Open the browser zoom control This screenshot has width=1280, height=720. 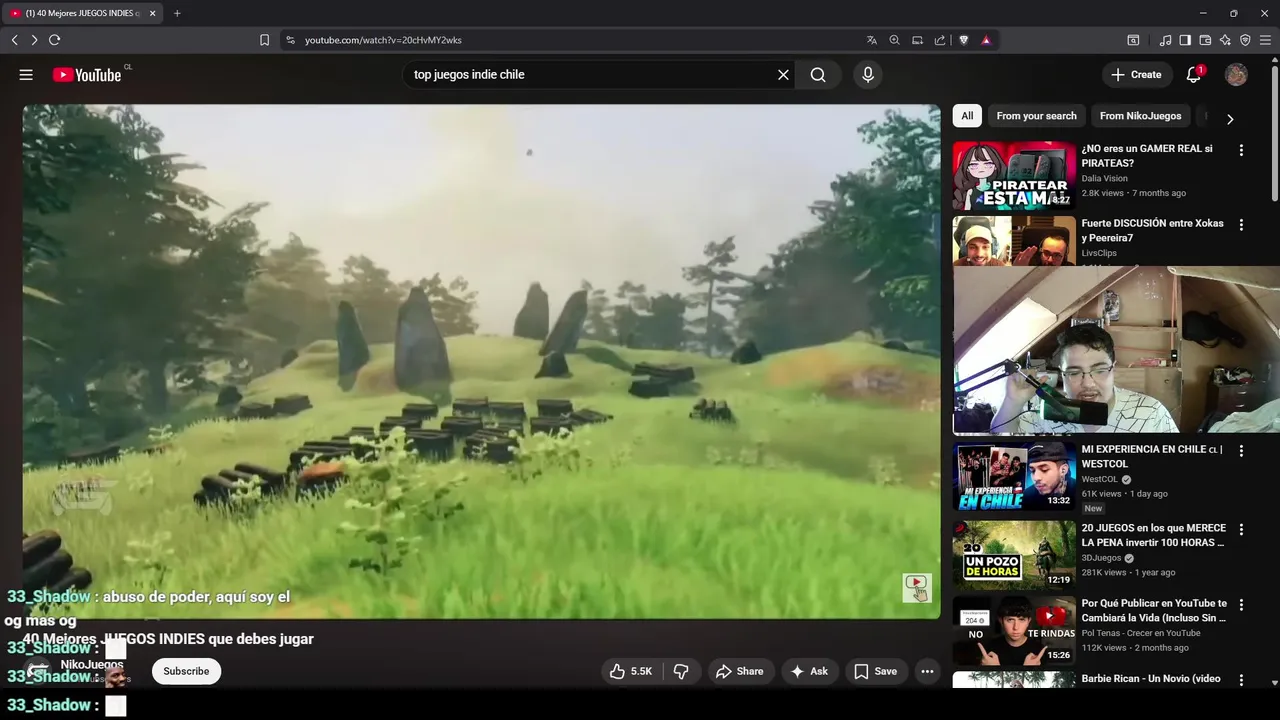pos(895,40)
